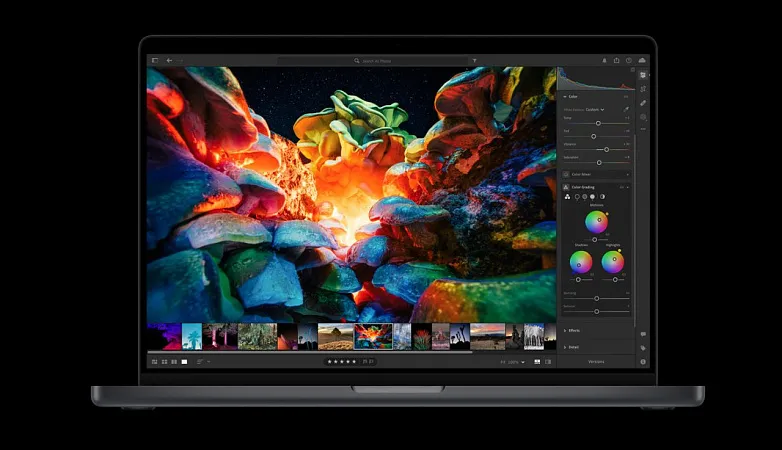Switch to photo grid view

pyautogui.click(x=164, y=361)
